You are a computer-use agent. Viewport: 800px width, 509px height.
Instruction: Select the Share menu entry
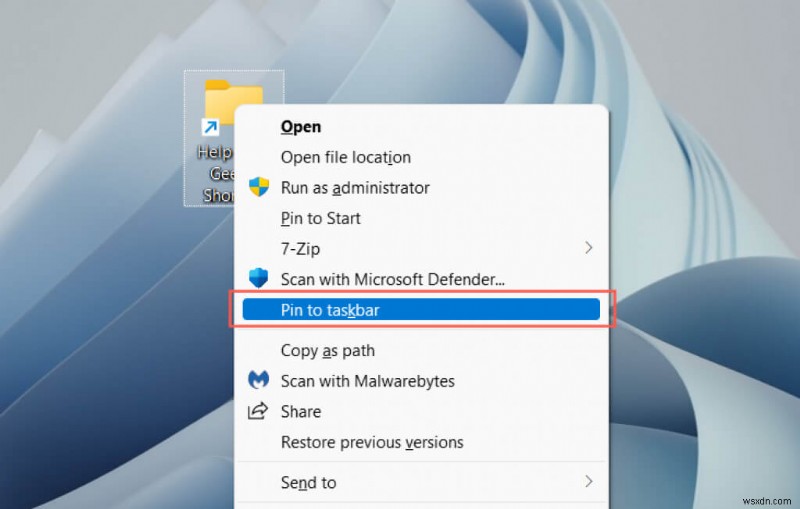click(x=421, y=411)
